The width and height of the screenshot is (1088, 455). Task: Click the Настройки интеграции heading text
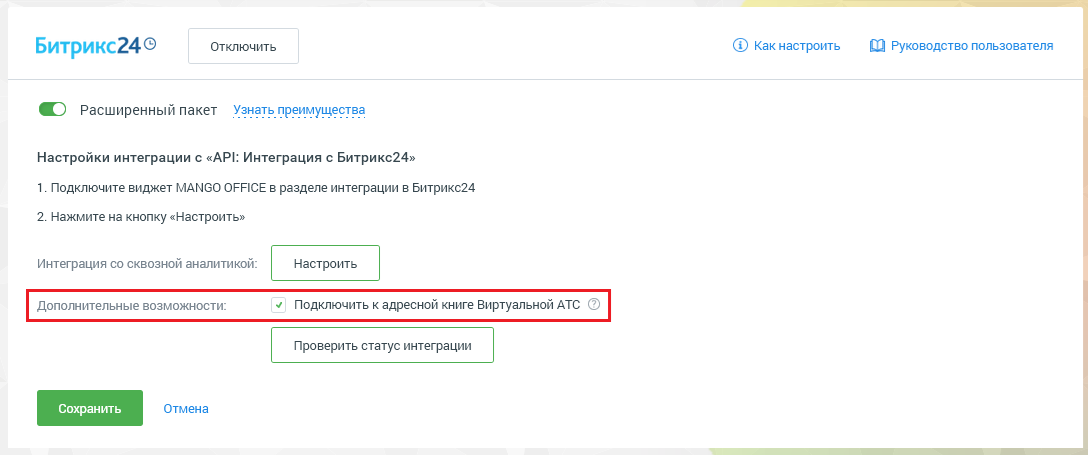[x=226, y=158]
